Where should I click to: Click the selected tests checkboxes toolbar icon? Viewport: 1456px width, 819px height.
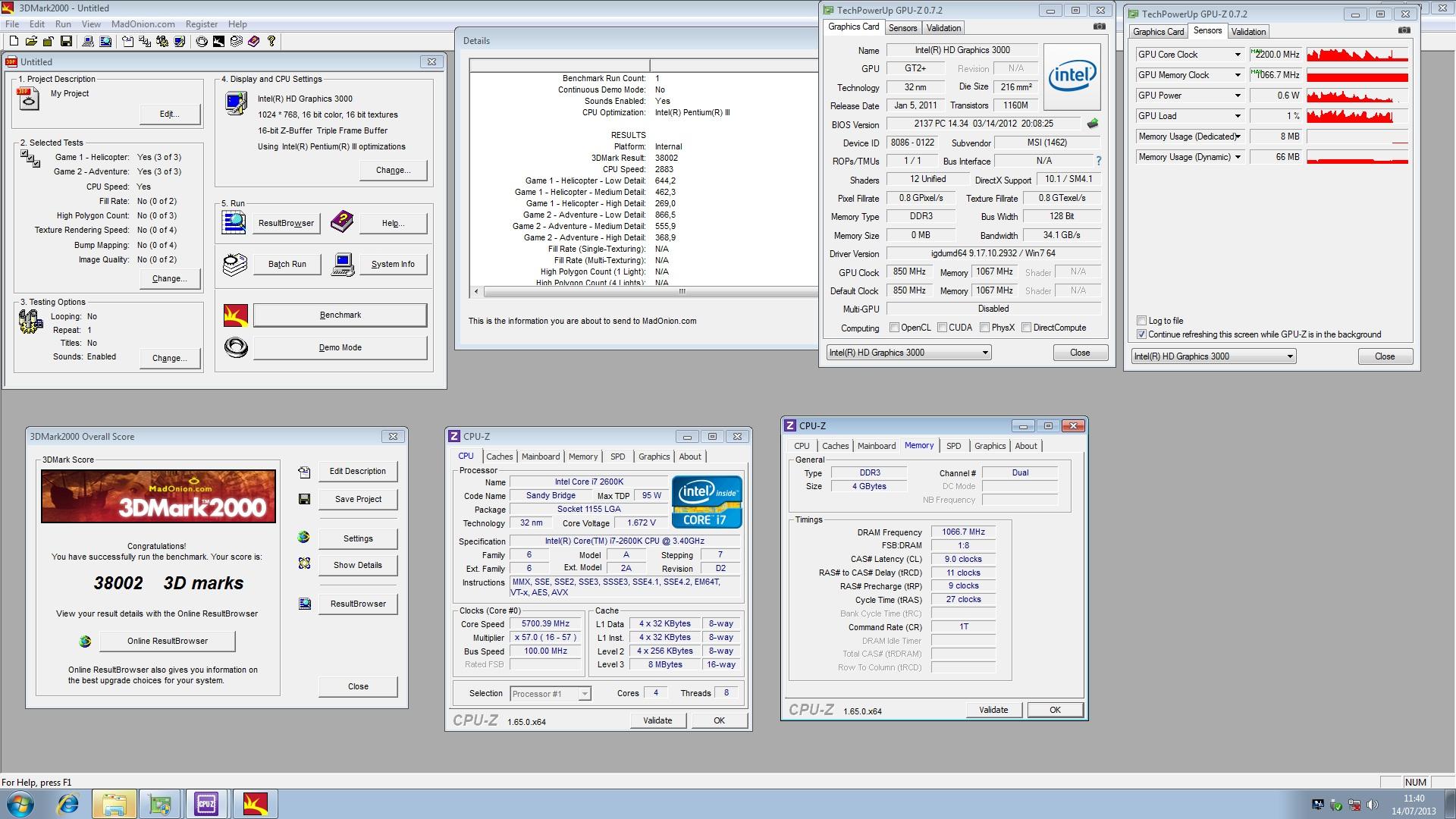point(145,41)
